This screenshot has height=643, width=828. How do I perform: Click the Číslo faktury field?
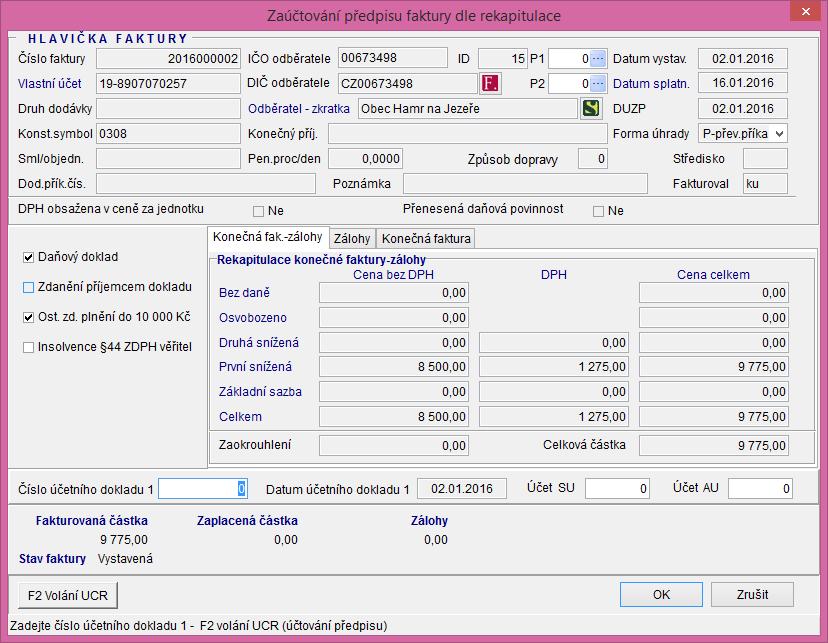tap(168, 59)
